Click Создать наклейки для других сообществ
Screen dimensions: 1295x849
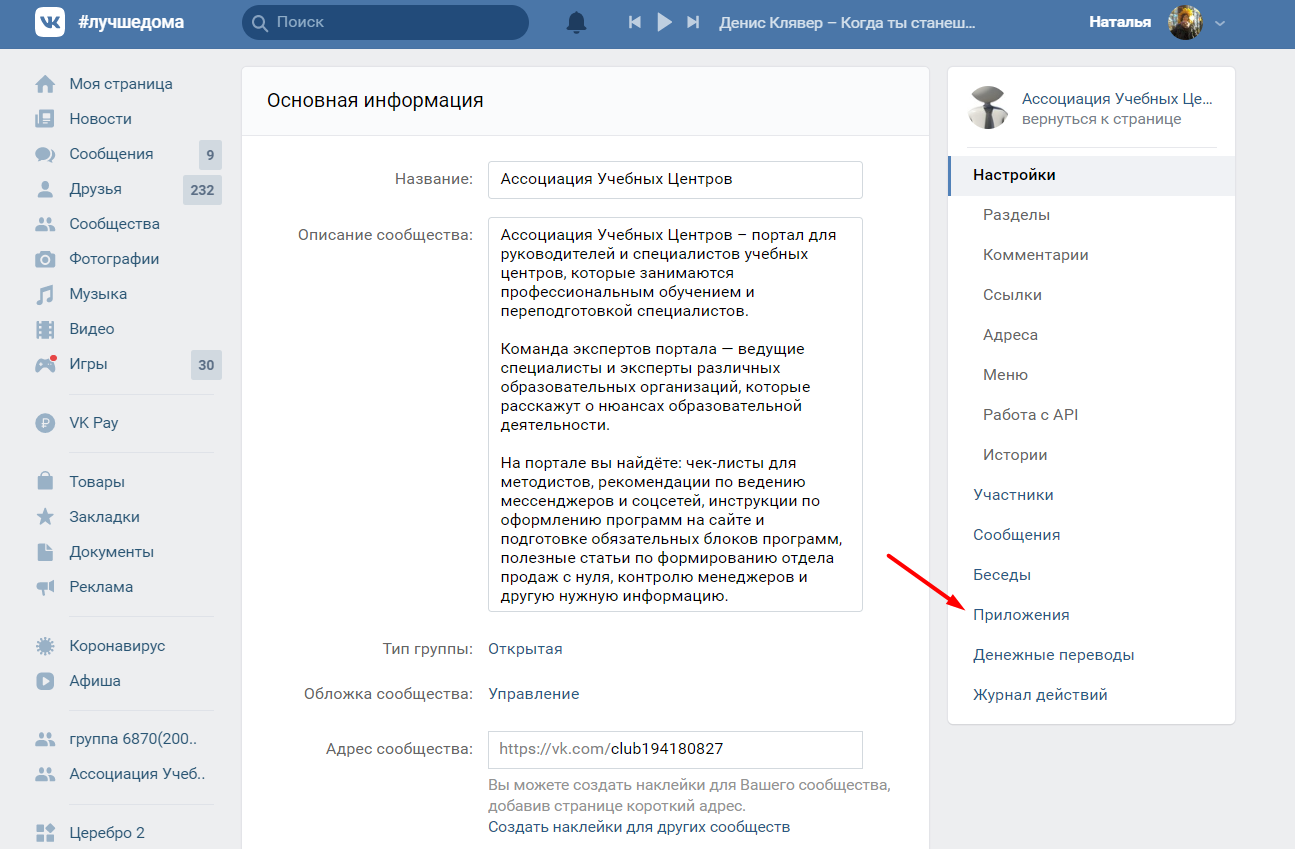639,827
